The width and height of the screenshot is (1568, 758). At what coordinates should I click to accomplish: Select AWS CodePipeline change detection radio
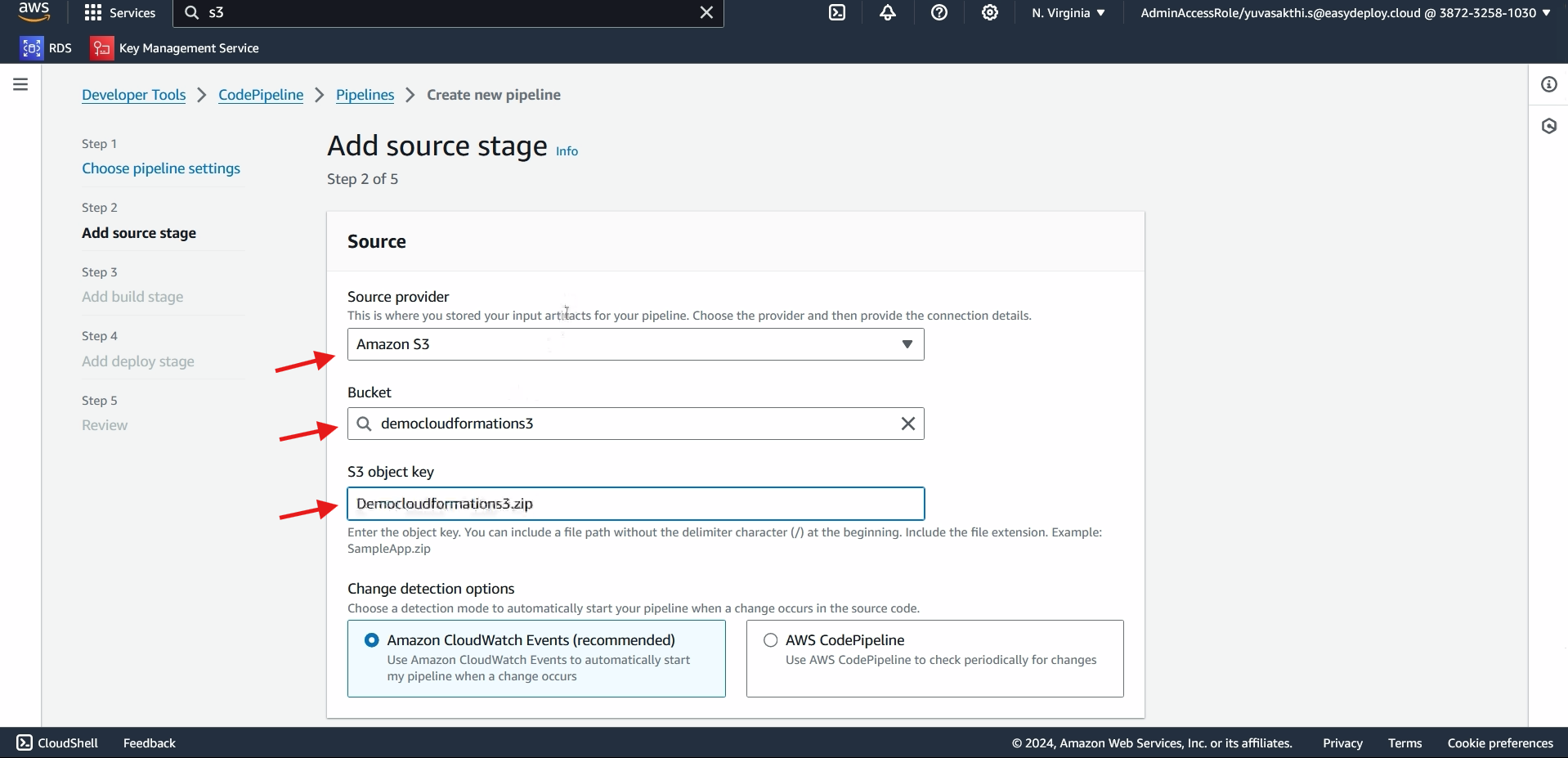point(770,640)
